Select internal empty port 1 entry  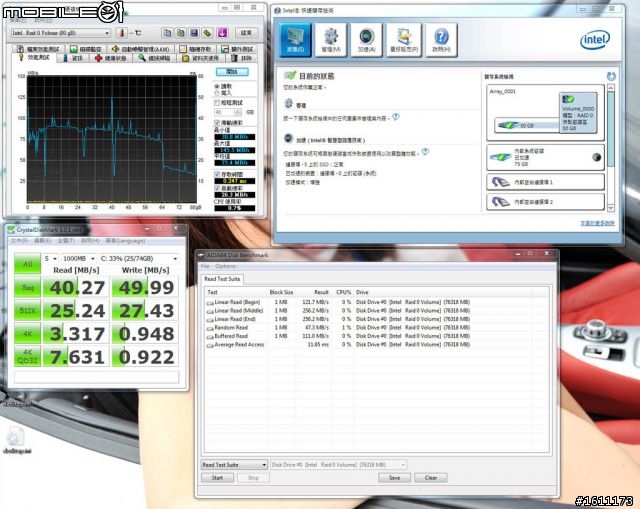[545, 182]
